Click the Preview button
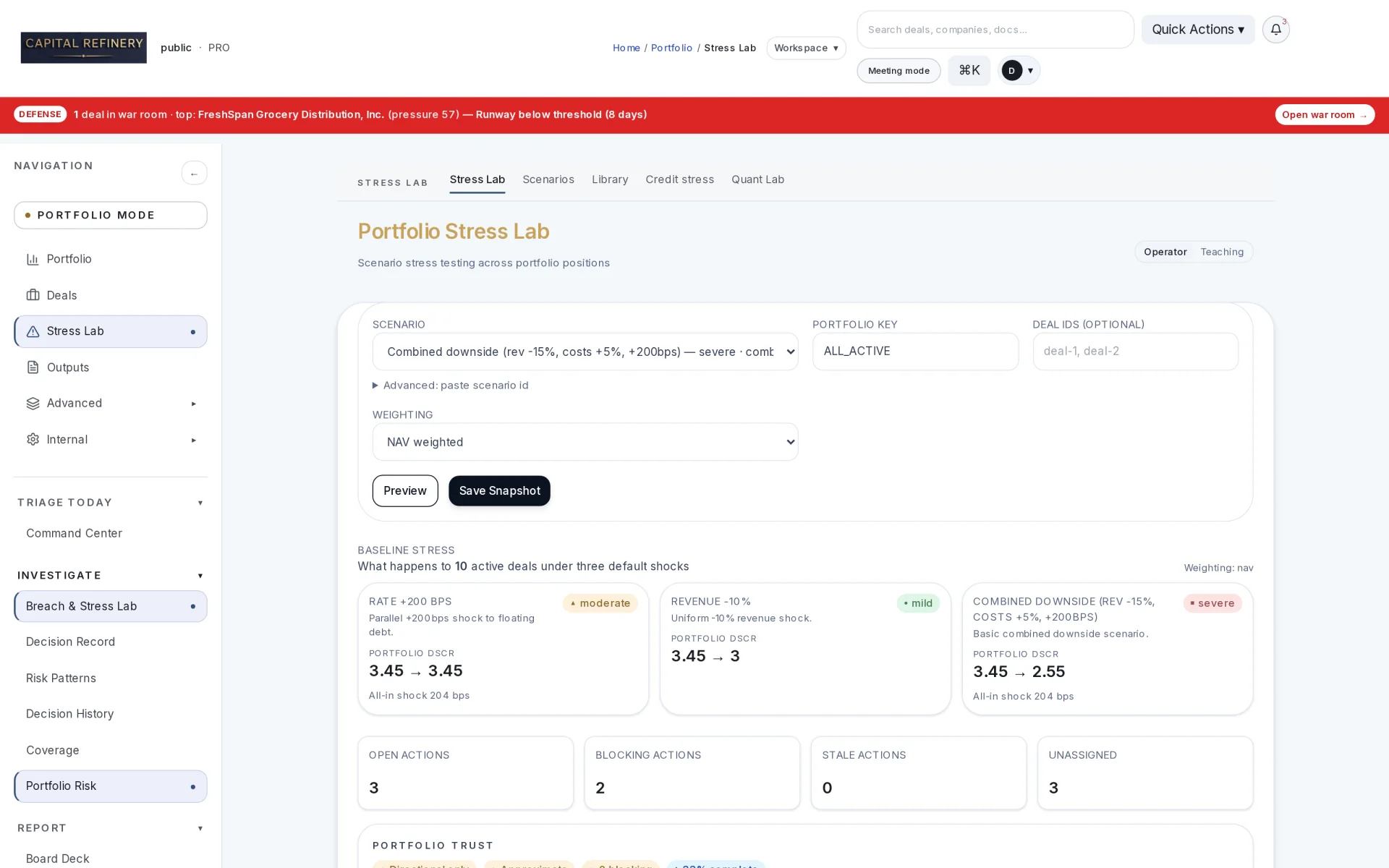Image resolution: width=1389 pixels, height=868 pixels. pyautogui.click(x=405, y=491)
